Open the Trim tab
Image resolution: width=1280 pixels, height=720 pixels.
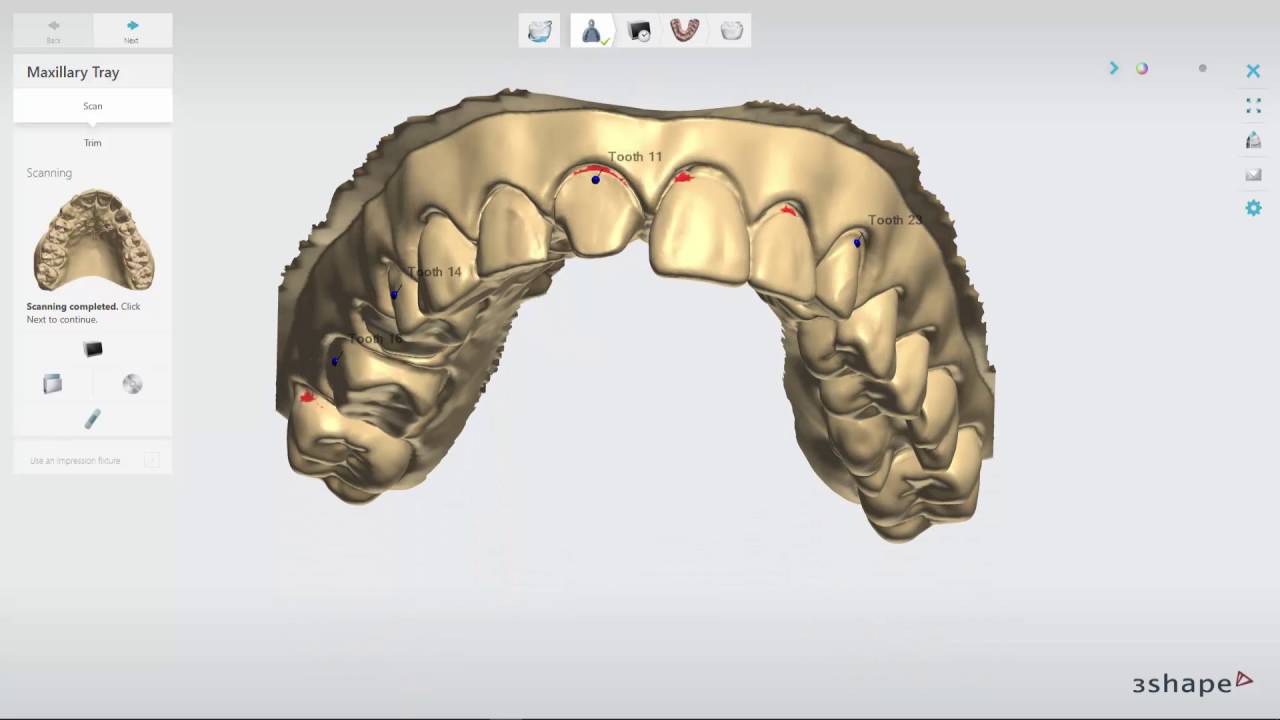(x=92, y=143)
